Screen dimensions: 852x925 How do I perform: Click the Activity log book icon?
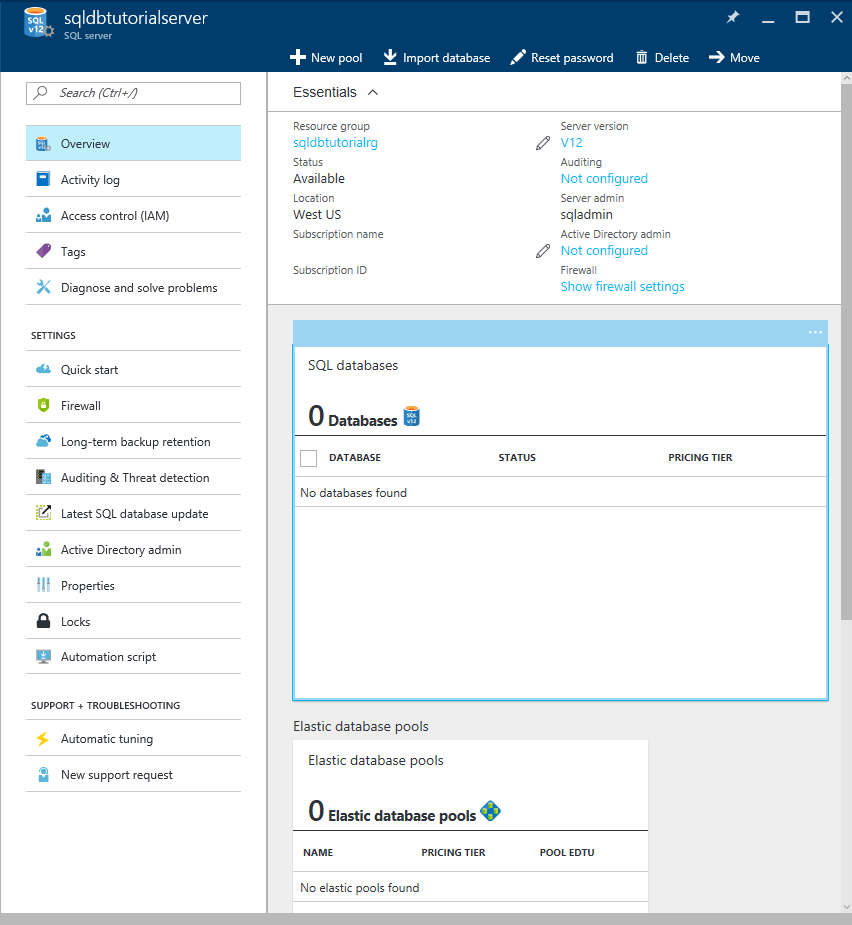[43, 179]
